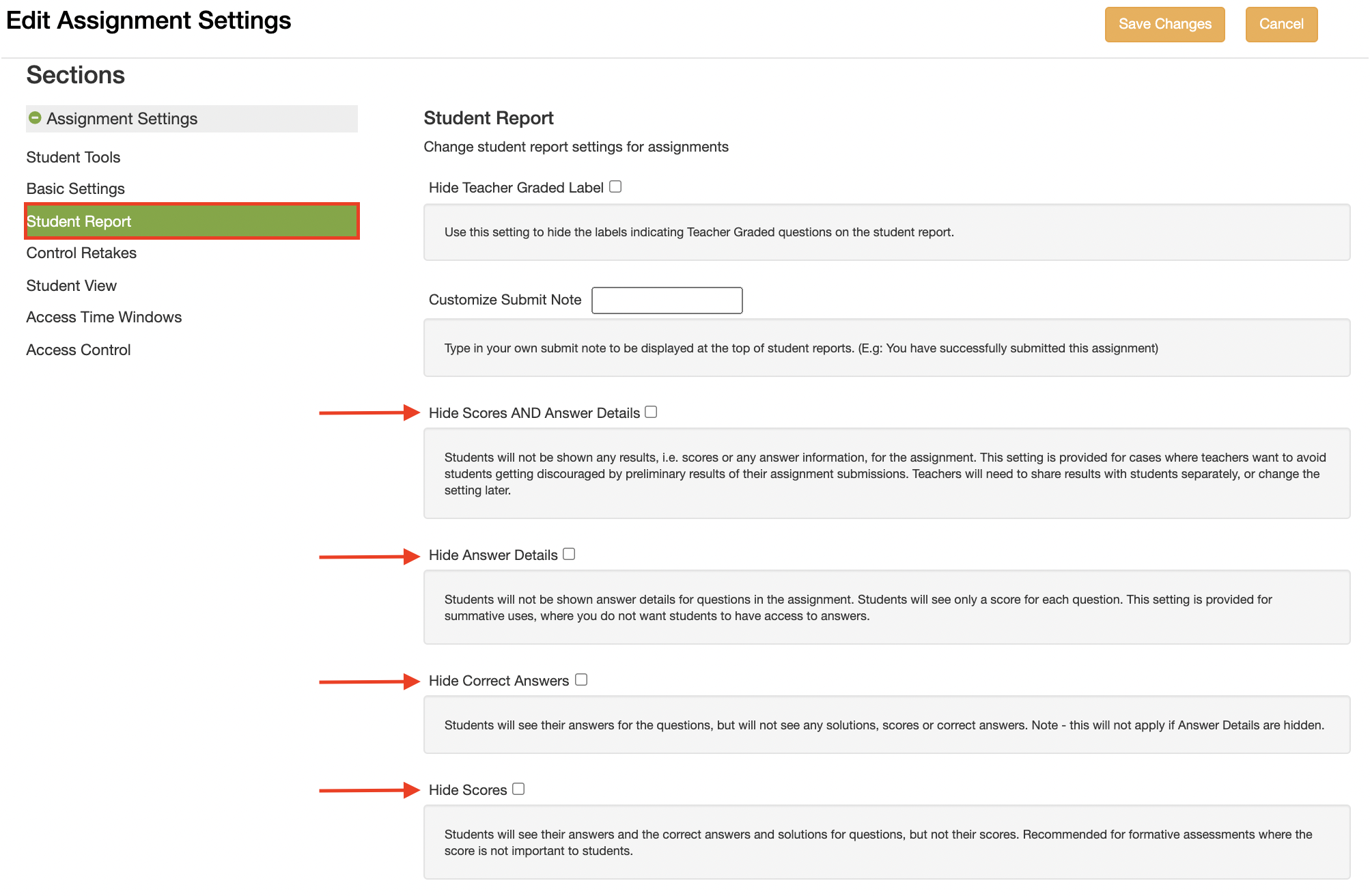Open the Student Tools section
Screen dimensions: 1370x896
click(73, 157)
